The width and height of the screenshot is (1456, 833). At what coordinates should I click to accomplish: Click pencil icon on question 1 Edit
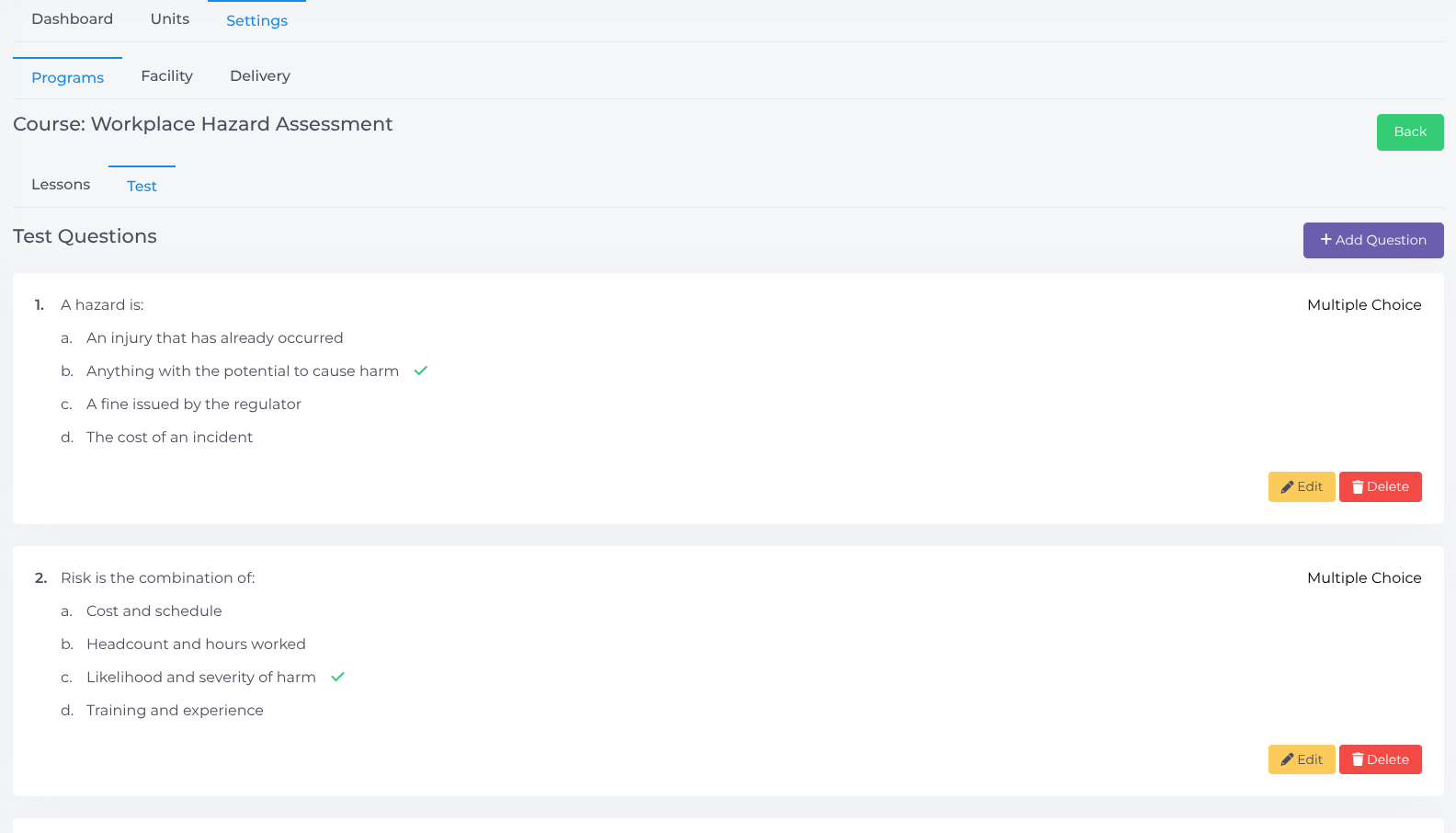[1287, 487]
